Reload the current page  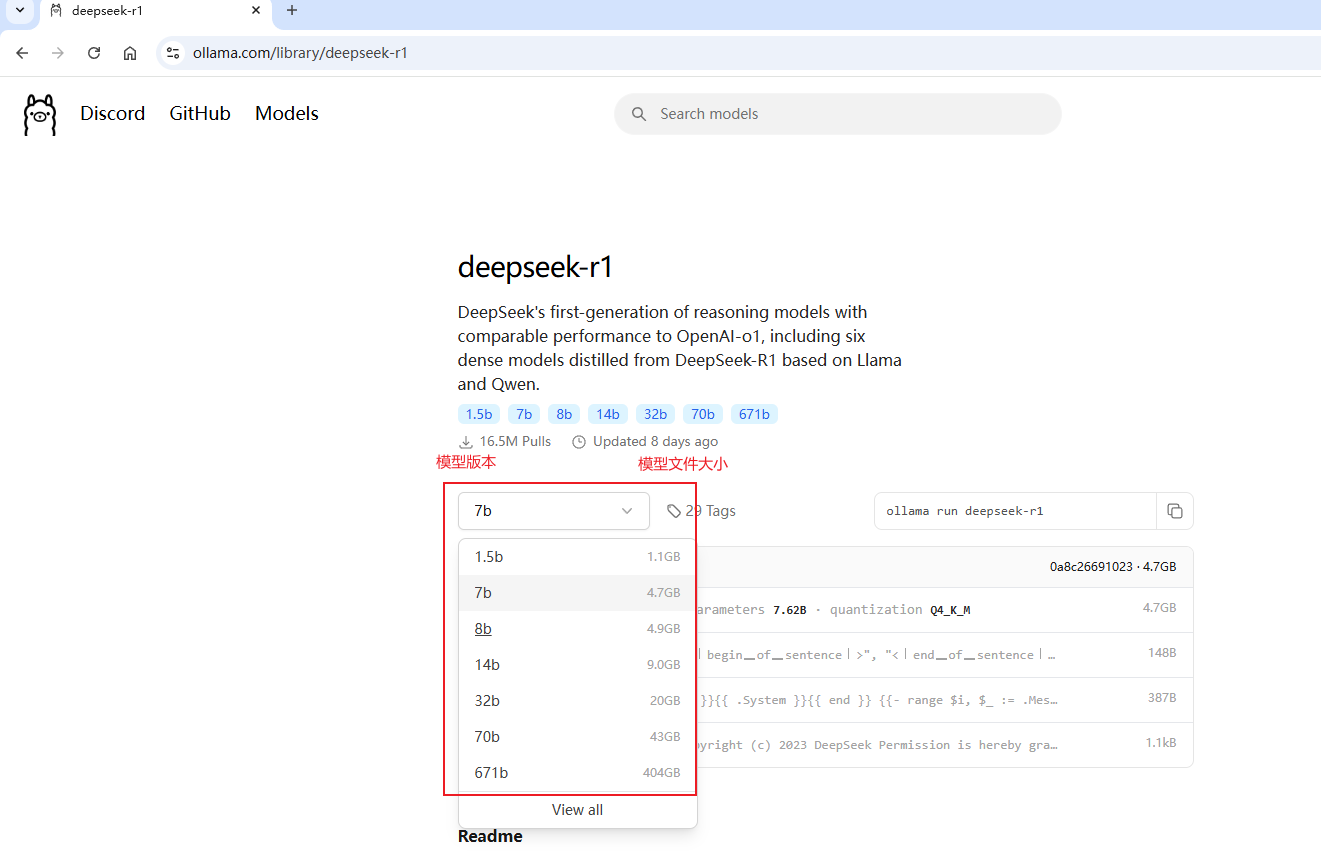pyautogui.click(x=94, y=53)
